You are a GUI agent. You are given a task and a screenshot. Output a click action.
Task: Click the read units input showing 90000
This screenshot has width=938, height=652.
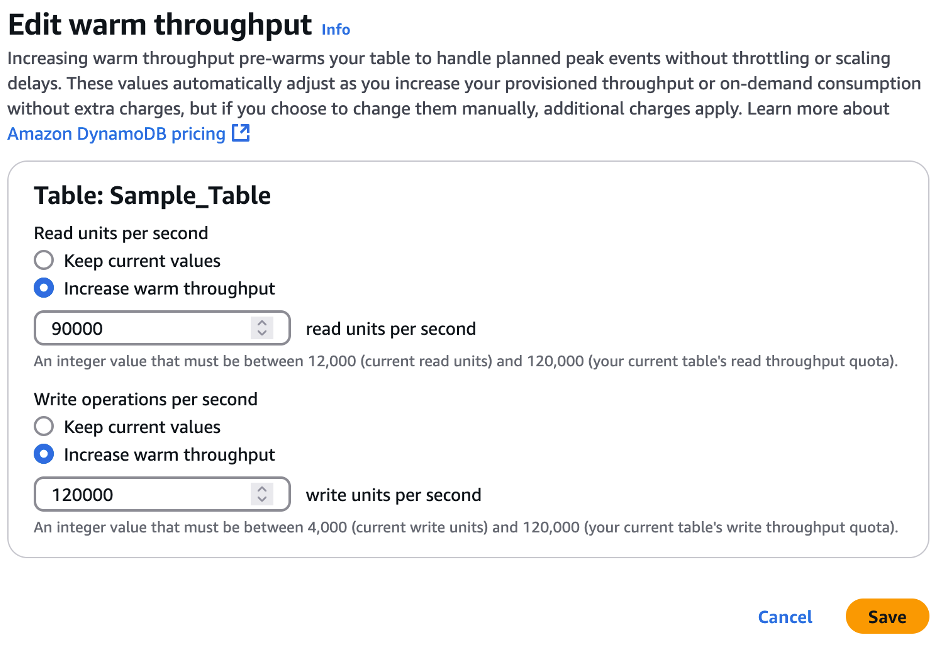coord(140,327)
